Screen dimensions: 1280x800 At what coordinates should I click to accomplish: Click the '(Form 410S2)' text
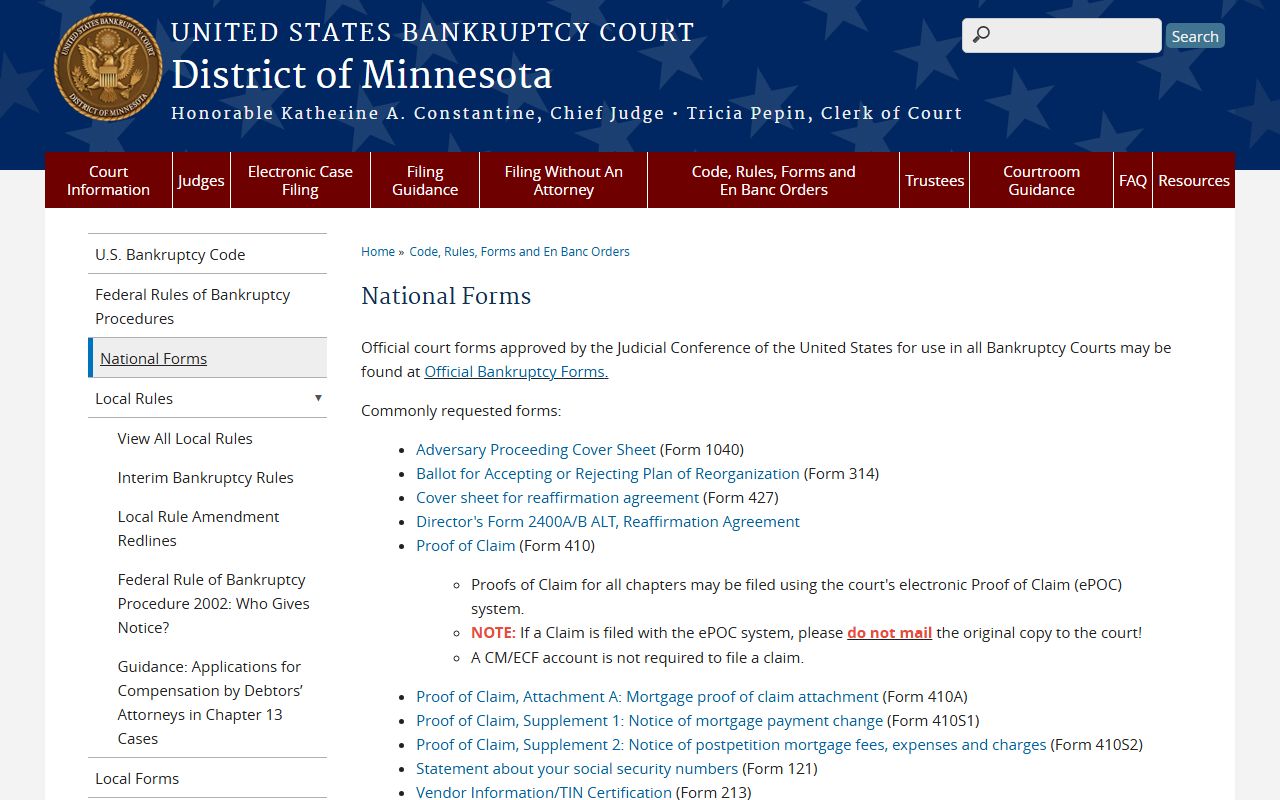(x=1097, y=744)
